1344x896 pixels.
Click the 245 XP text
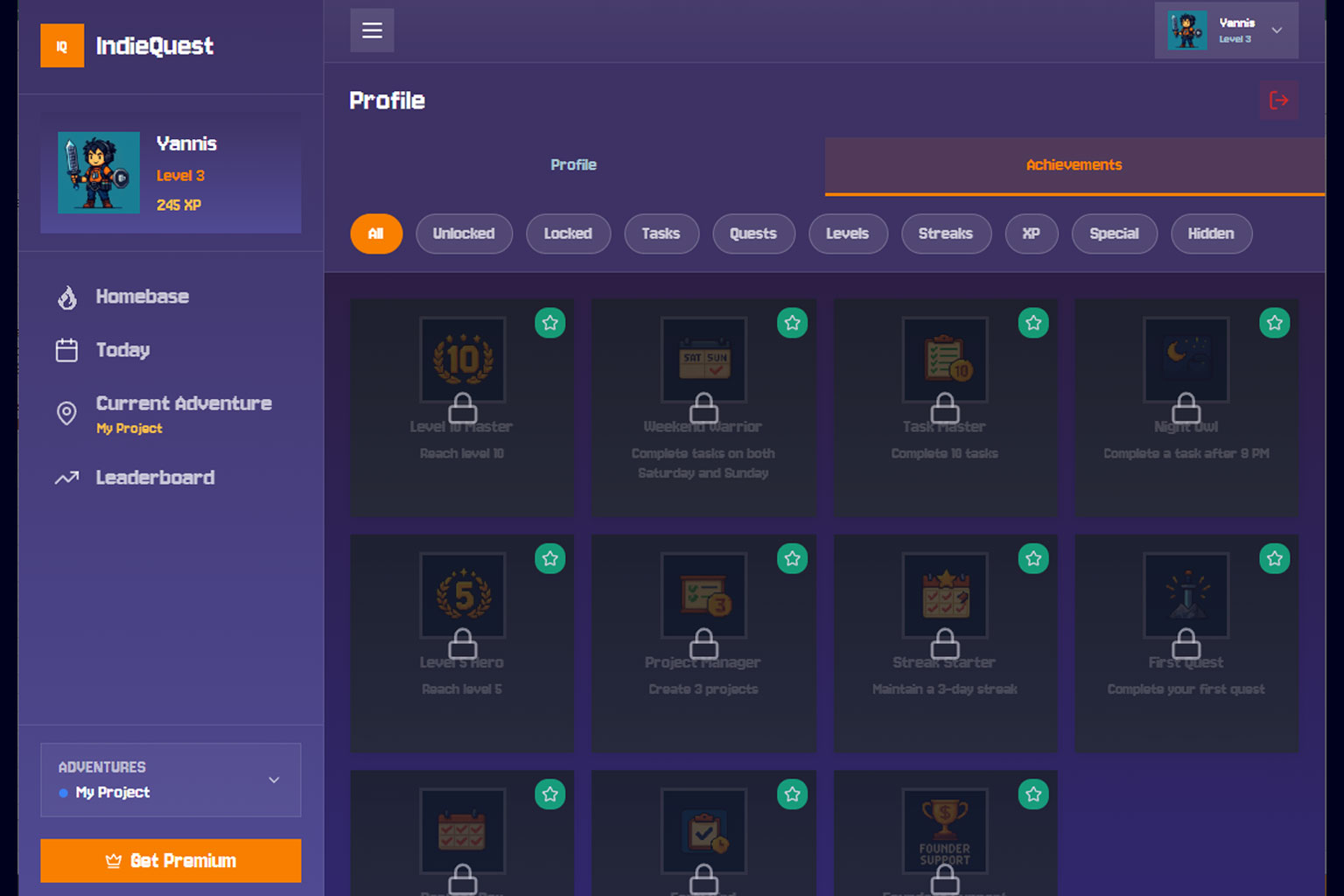point(178,205)
